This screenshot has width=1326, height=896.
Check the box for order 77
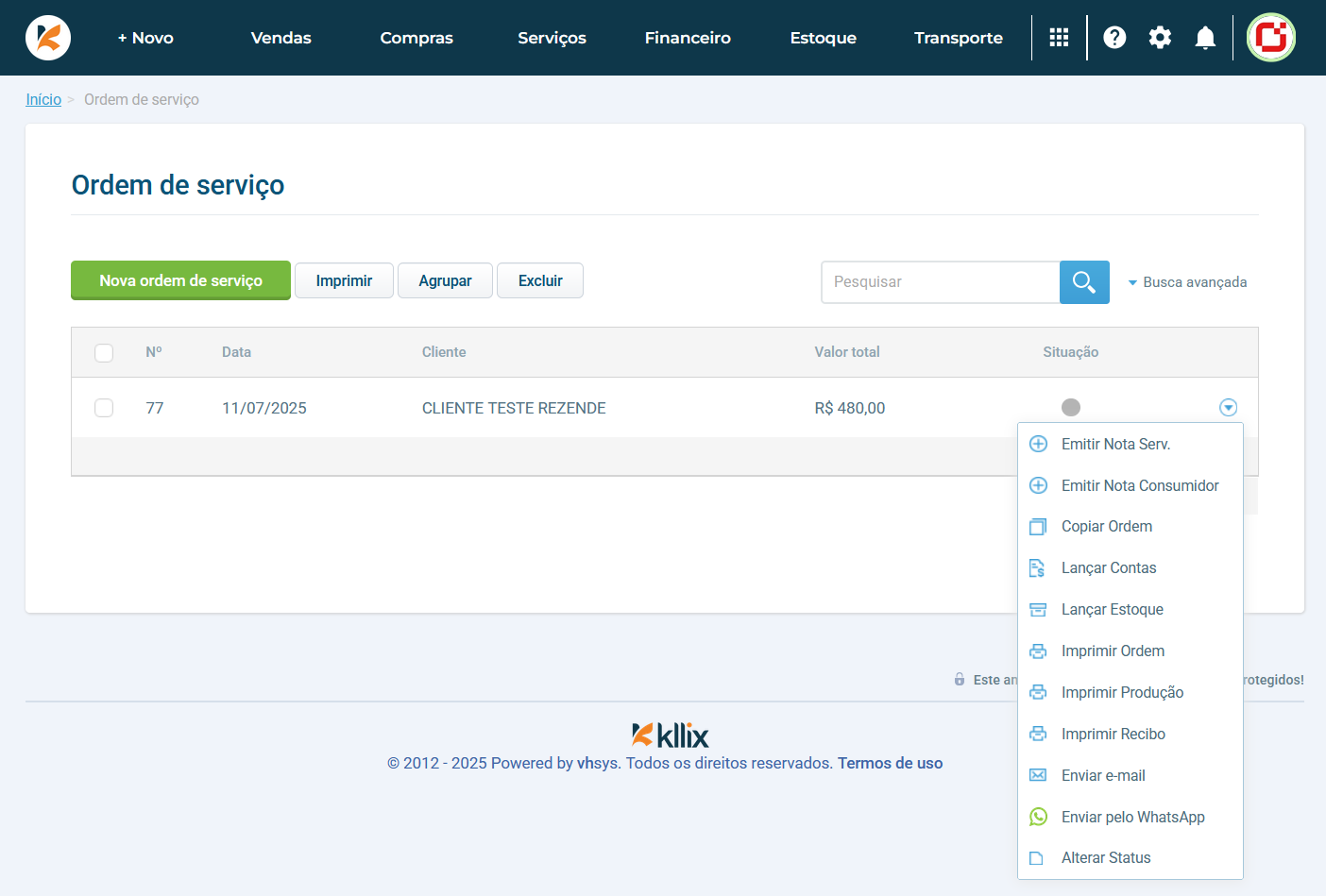click(104, 408)
